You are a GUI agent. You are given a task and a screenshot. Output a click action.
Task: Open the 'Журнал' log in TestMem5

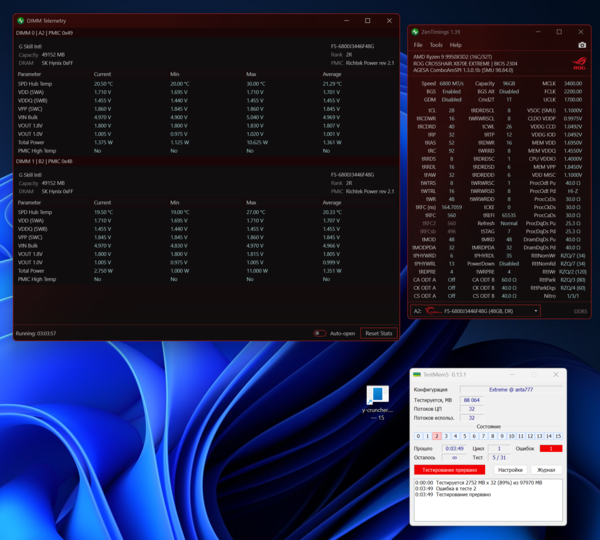pos(546,470)
